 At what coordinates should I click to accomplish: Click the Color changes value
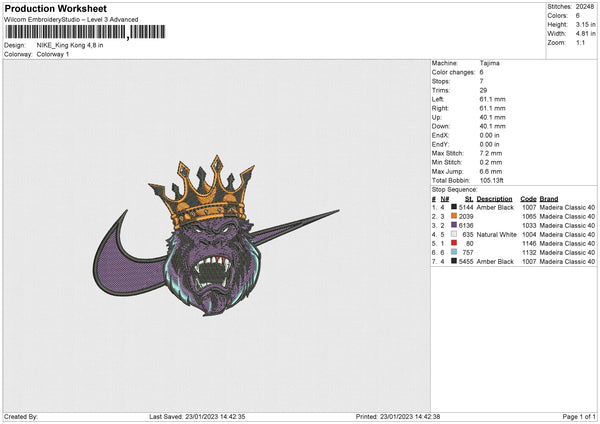click(481, 72)
